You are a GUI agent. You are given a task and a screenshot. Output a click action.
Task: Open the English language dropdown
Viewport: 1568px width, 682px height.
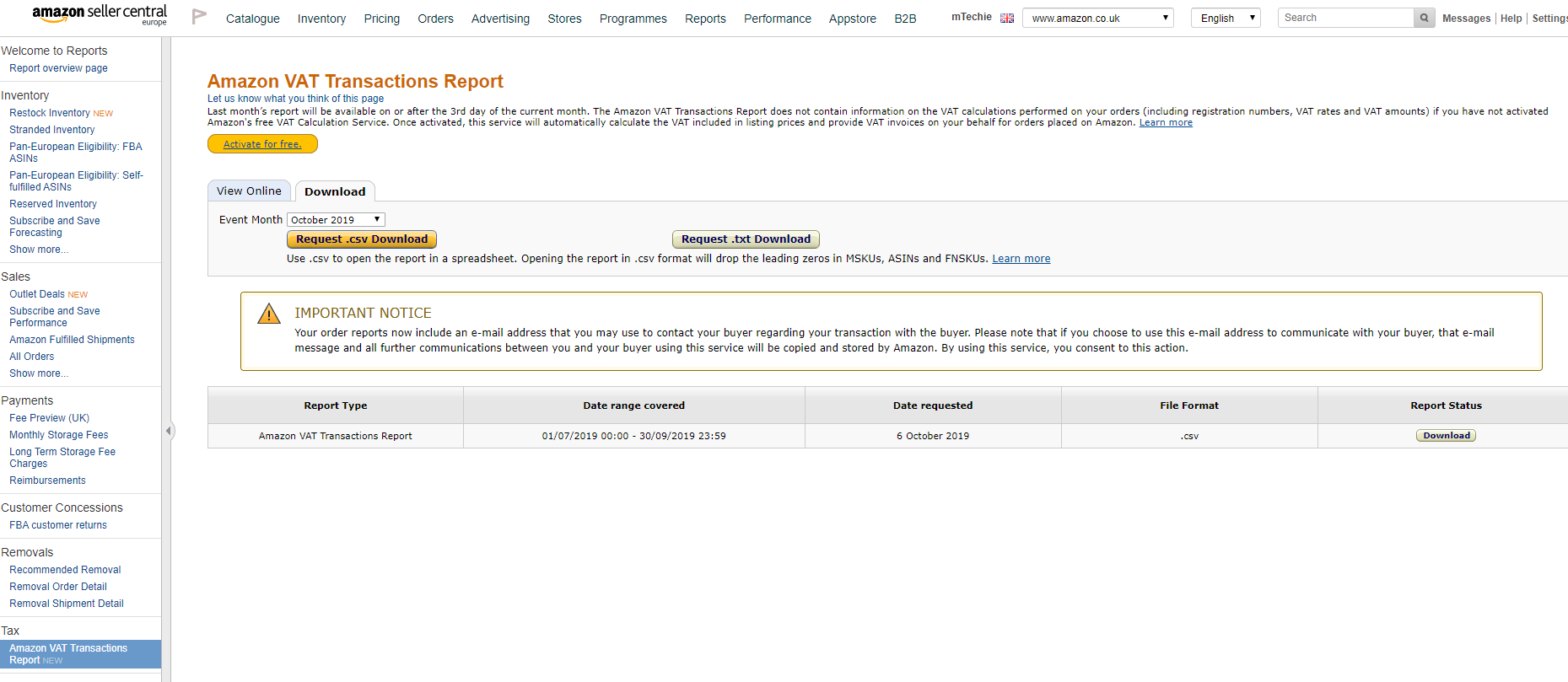(x=1225, y=18)
